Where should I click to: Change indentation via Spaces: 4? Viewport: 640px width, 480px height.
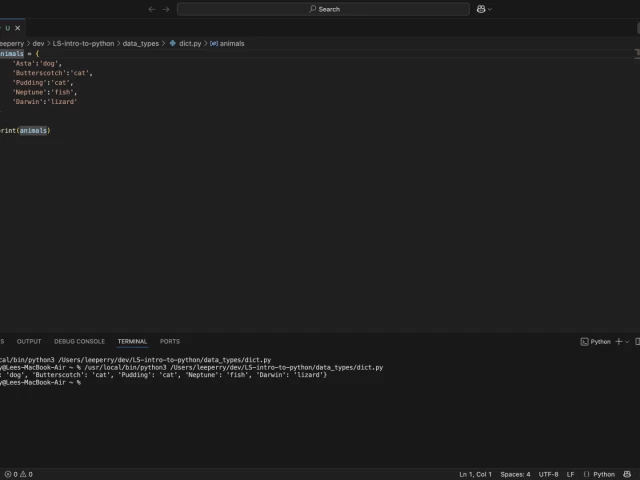tap(515, 474)
